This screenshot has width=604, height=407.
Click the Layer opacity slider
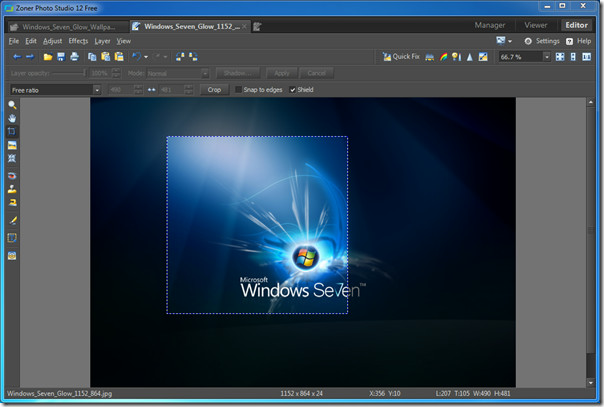point(69,73)
